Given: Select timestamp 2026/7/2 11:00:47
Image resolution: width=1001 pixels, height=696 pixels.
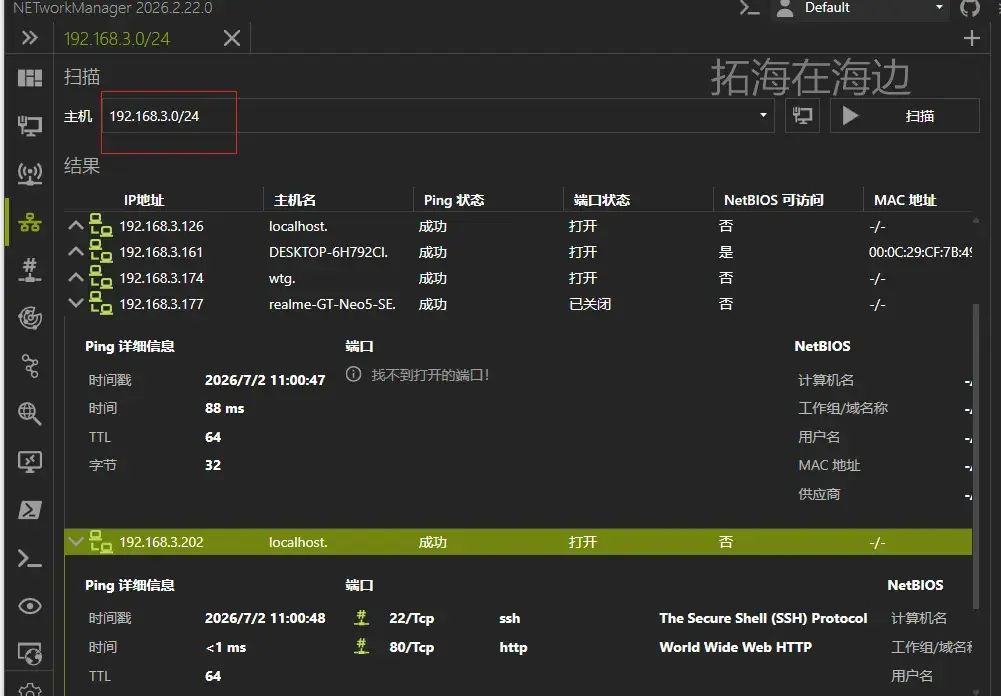Looking at the screenshot, I should click(x=265, y=380).
